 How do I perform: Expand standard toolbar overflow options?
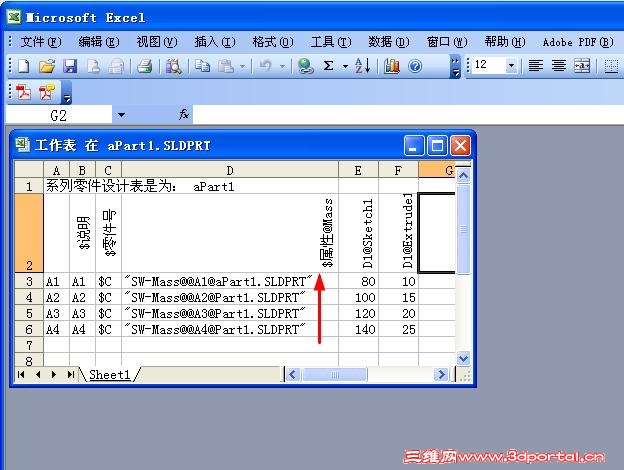pos(456,66)
